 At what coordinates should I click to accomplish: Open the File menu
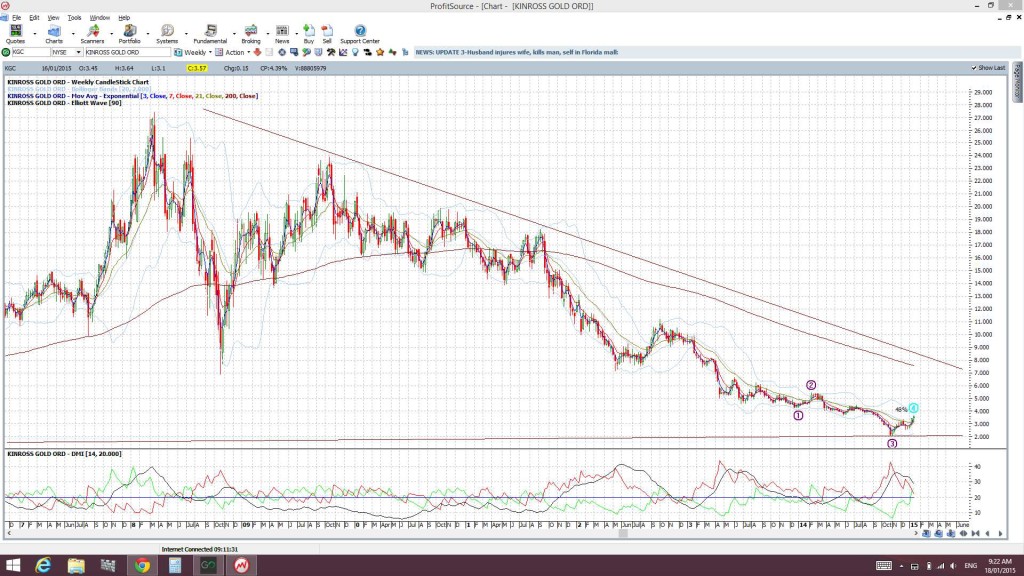16,18
